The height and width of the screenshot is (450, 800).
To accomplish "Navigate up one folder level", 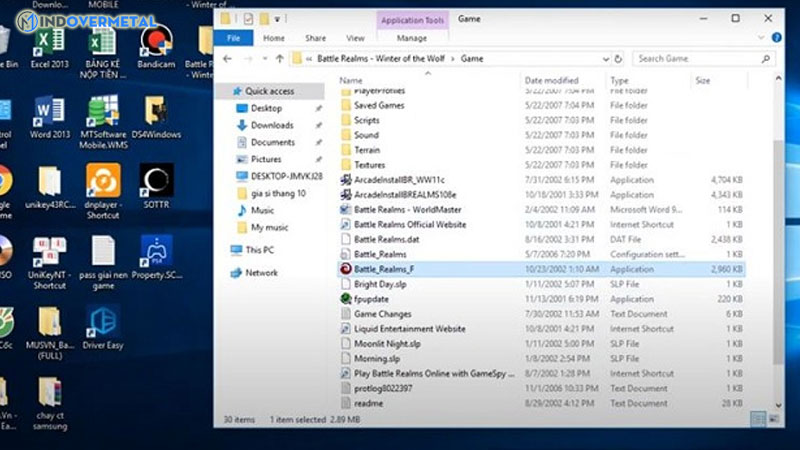I will (x=280, y=59).
